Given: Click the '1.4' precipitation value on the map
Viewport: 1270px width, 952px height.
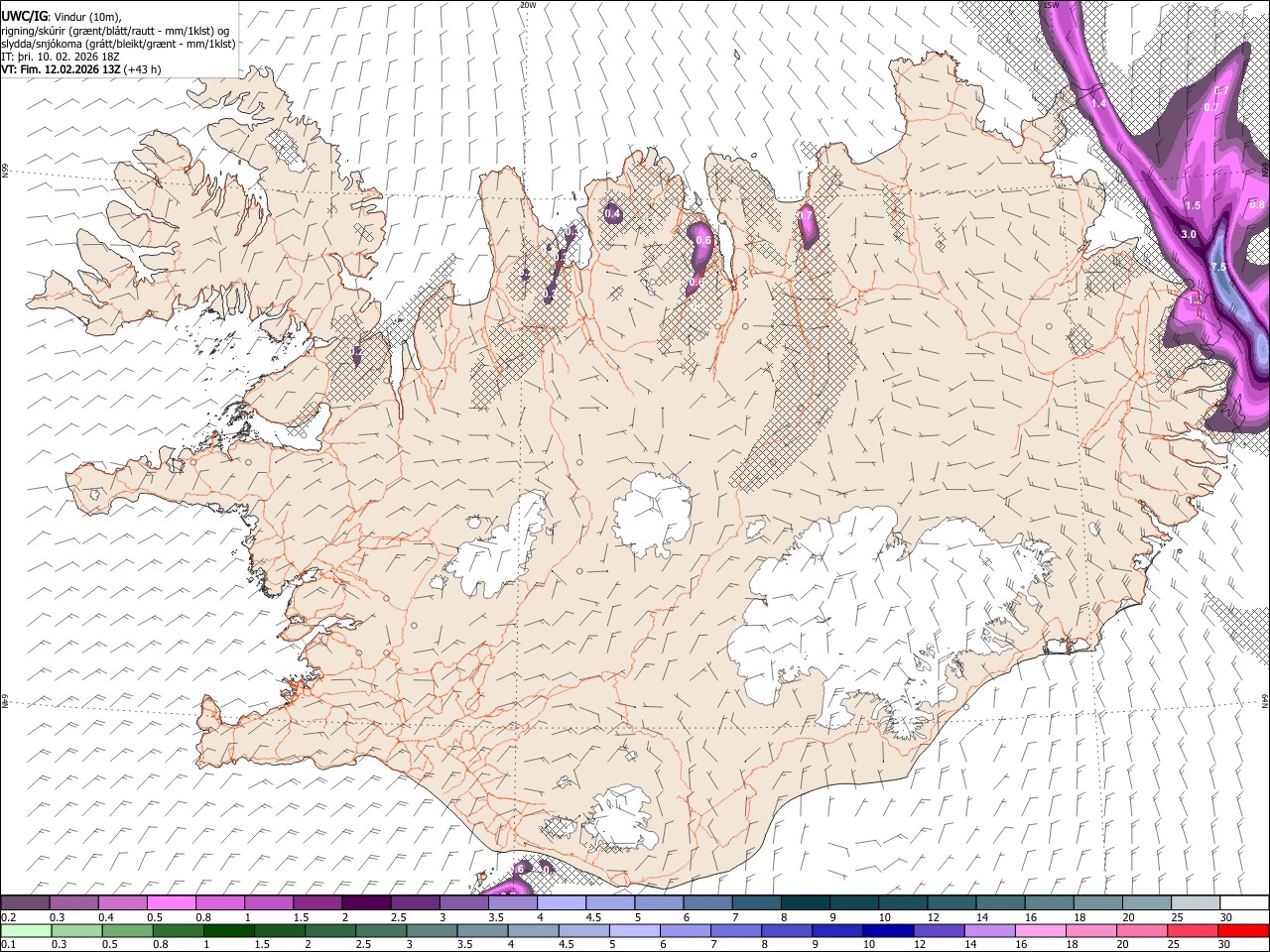Looking at the screenshot, I should 1098,103.
